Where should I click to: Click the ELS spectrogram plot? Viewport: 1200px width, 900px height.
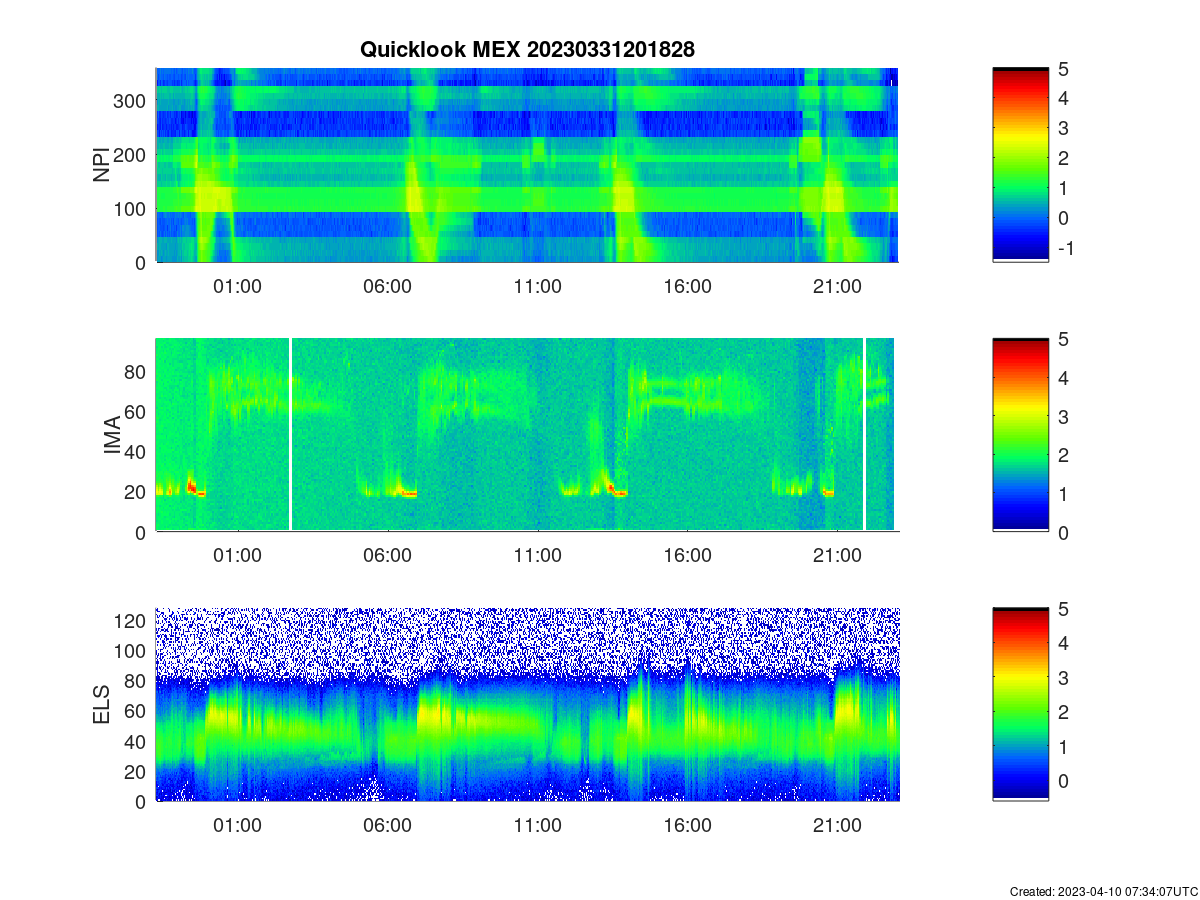click(x=527, y=705)
